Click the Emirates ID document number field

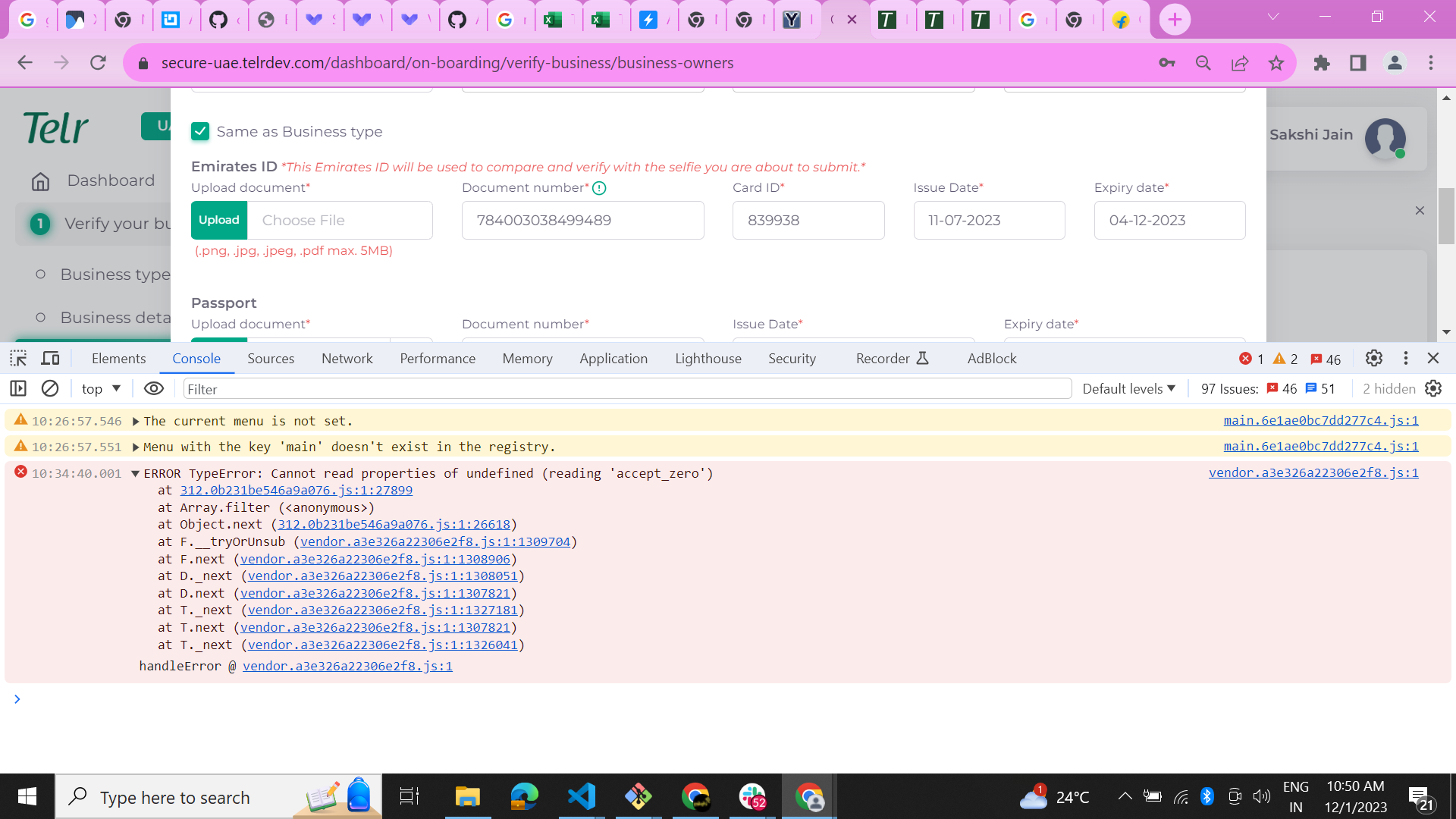tap(582, 220)
